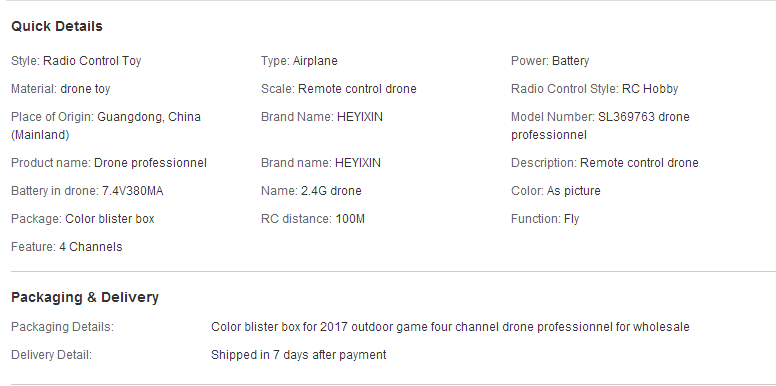Click Radio Control Style: RC Hobby

point(594,89)
